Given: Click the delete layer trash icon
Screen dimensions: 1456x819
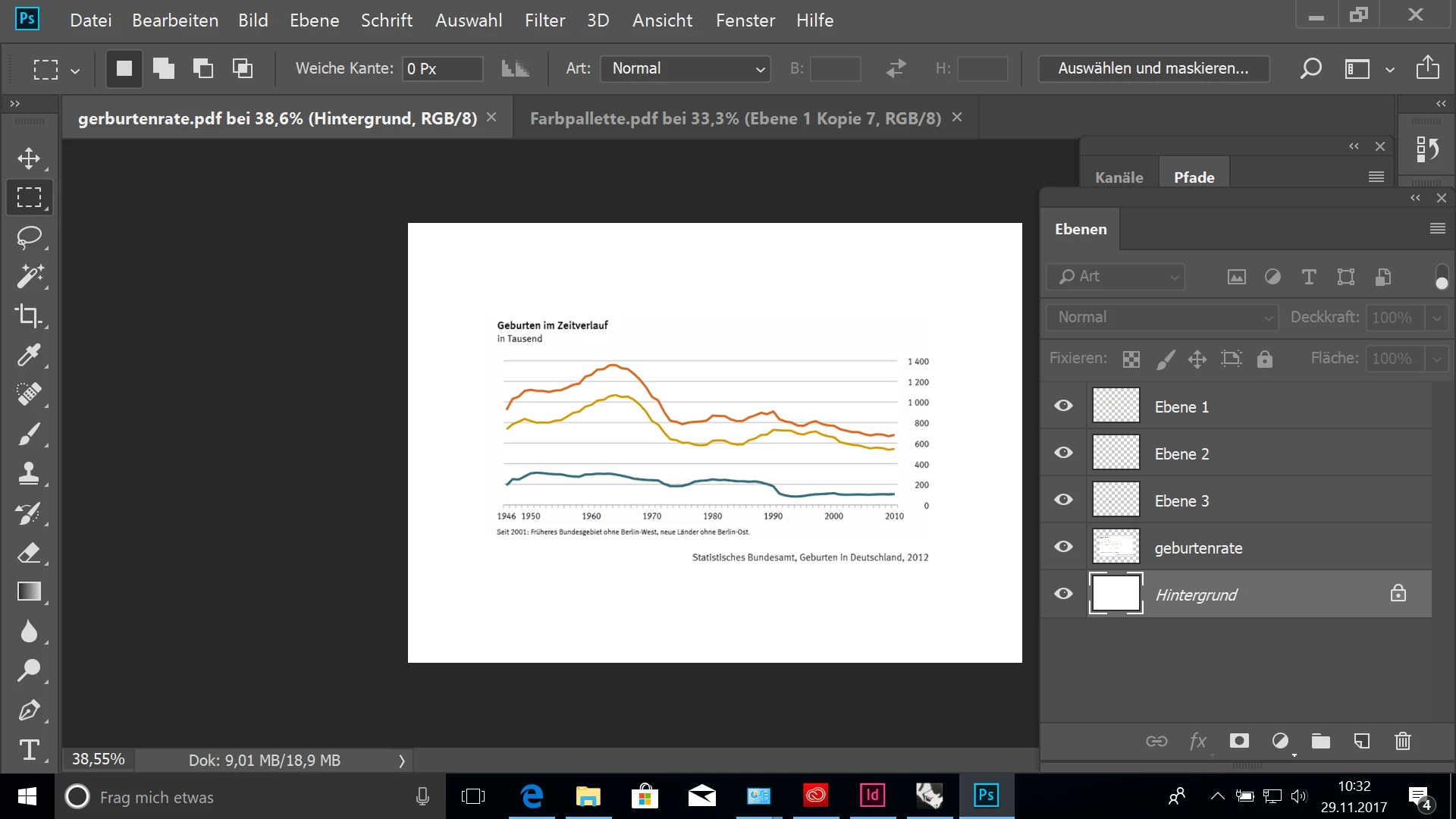Looking at the screenshot, I should coord(1402,741).
